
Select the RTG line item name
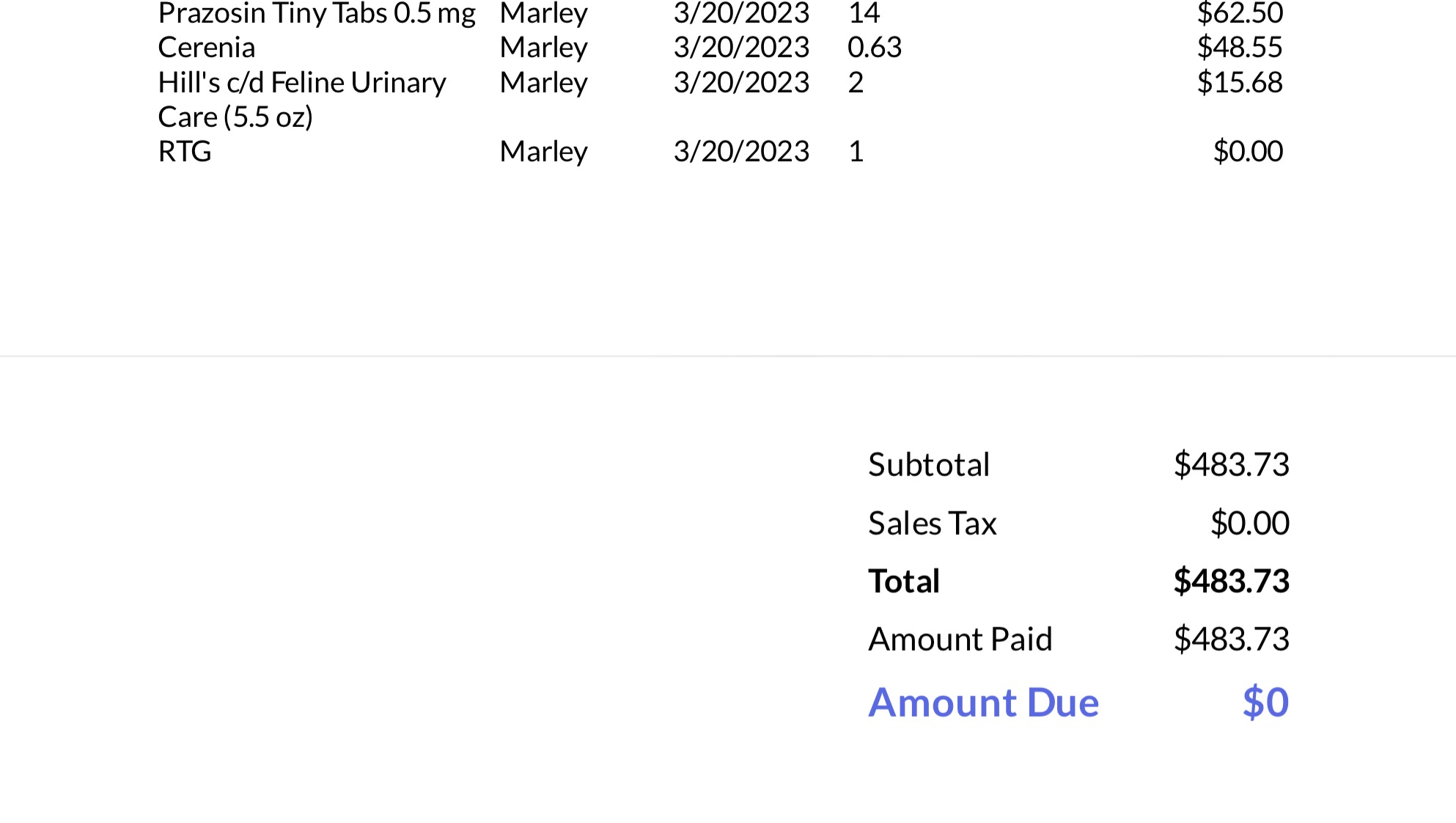(x=185, y=152)
